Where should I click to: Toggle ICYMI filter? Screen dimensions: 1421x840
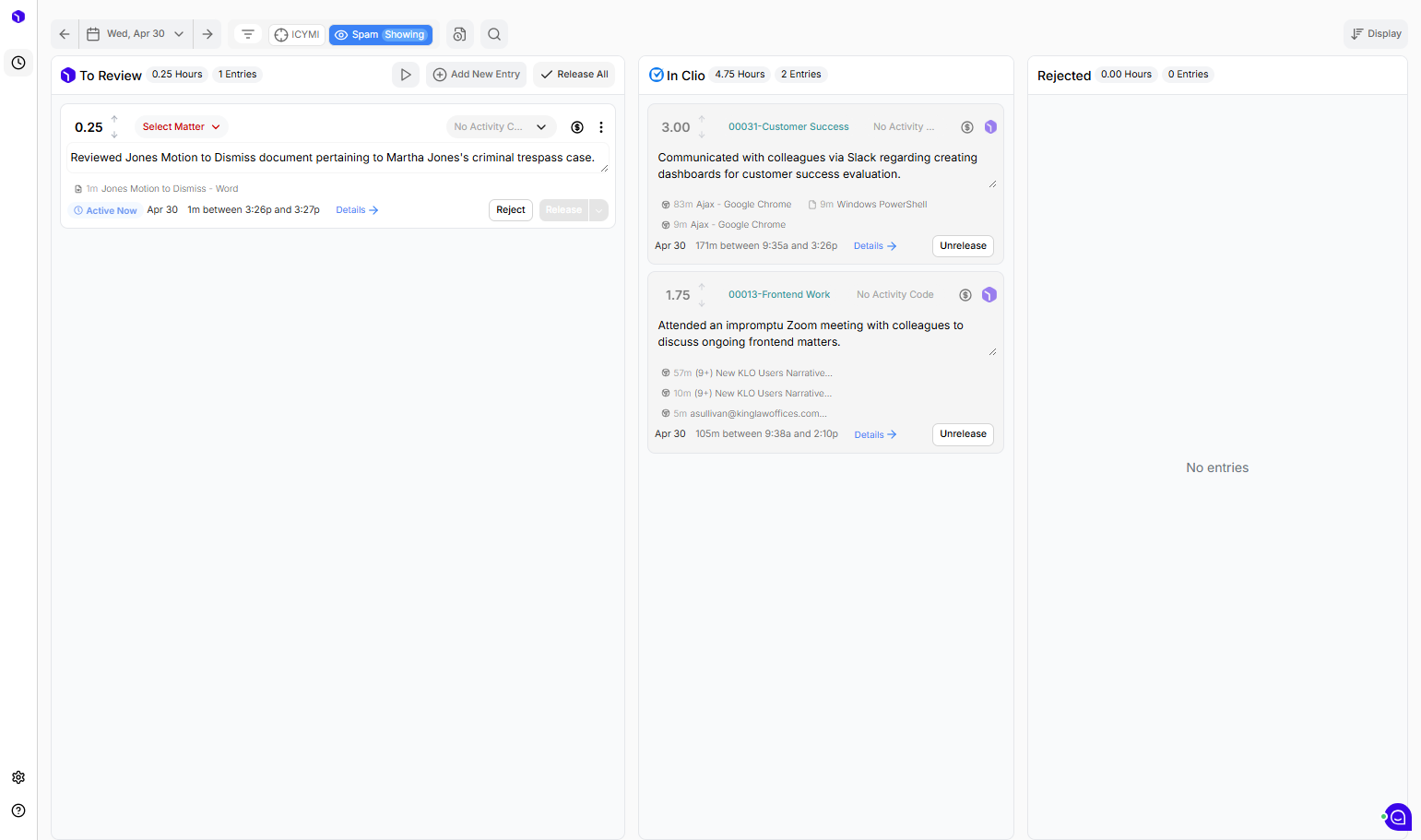(x=297, y=35)
